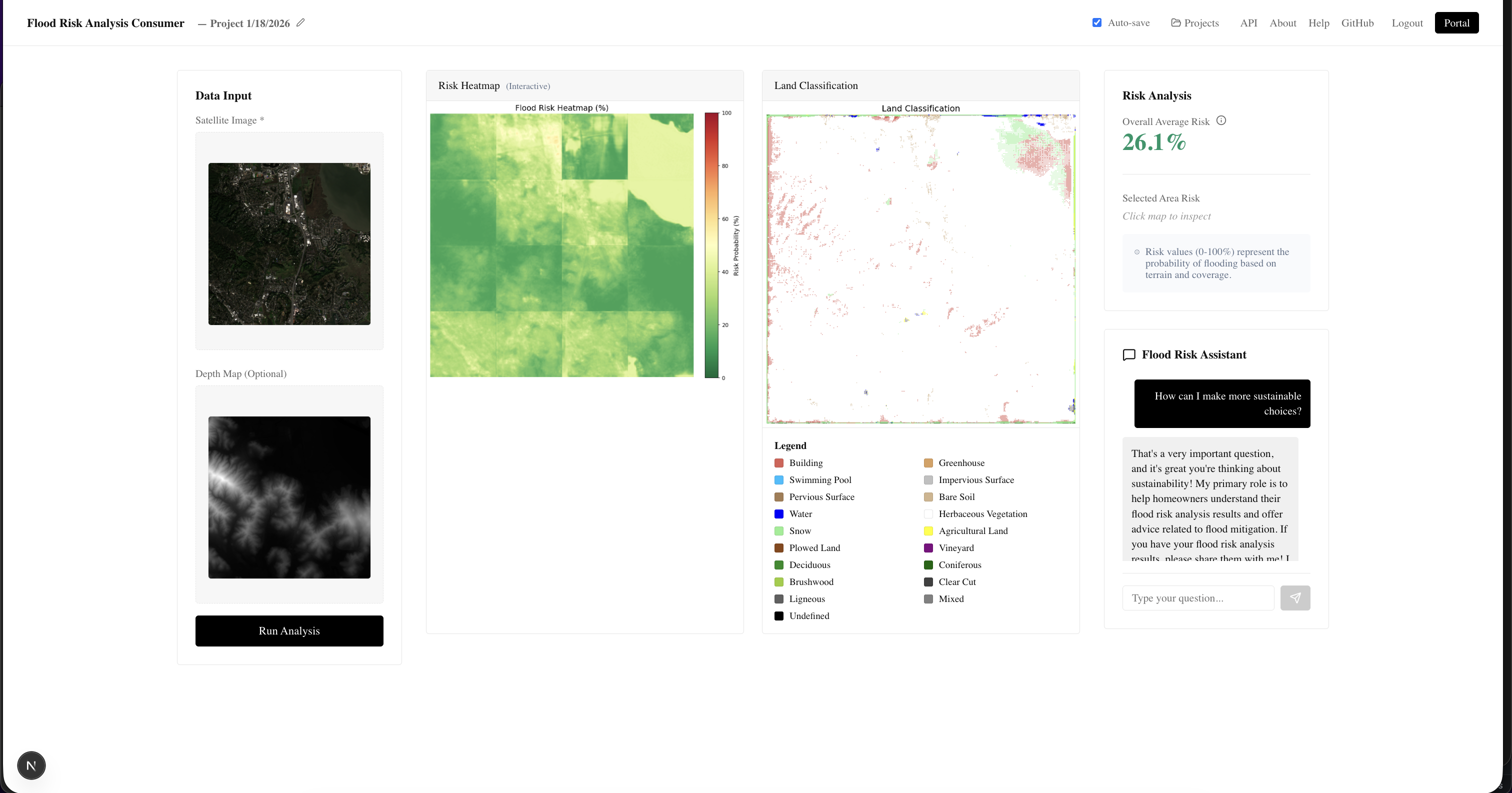Click the Next.js dev tools N badge
1512x793 pixels.
coord(31,765)
